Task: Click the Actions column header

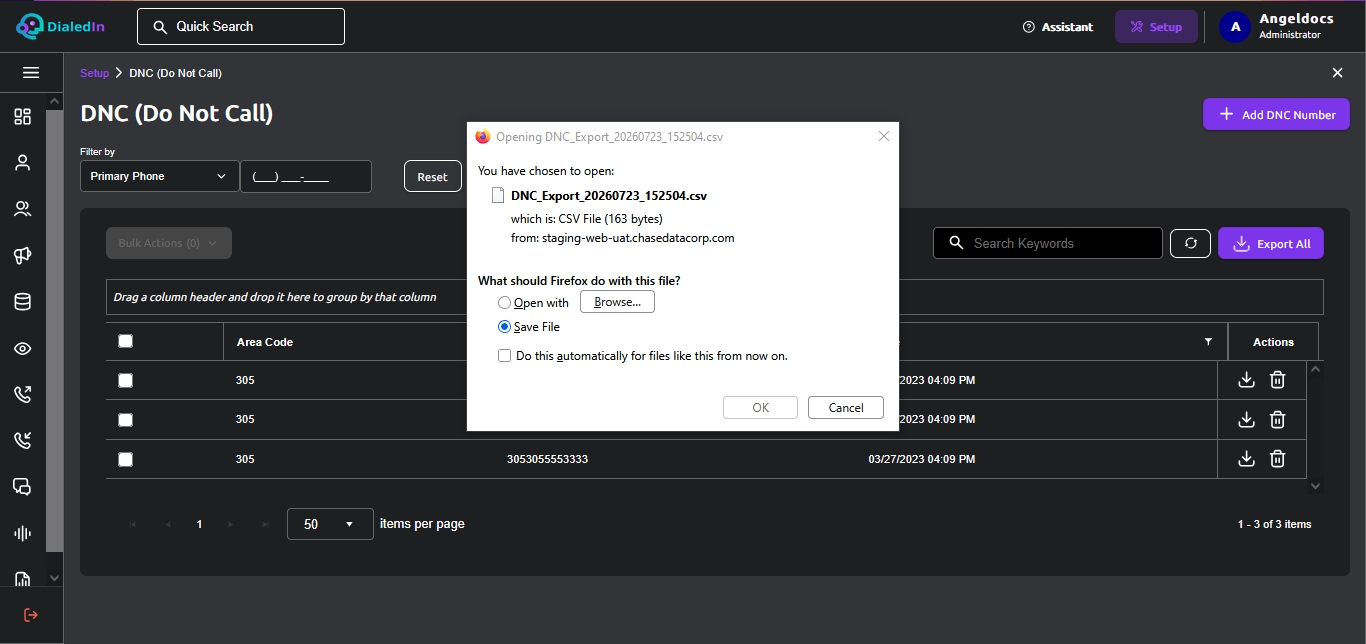Action: pos(1273,342)
